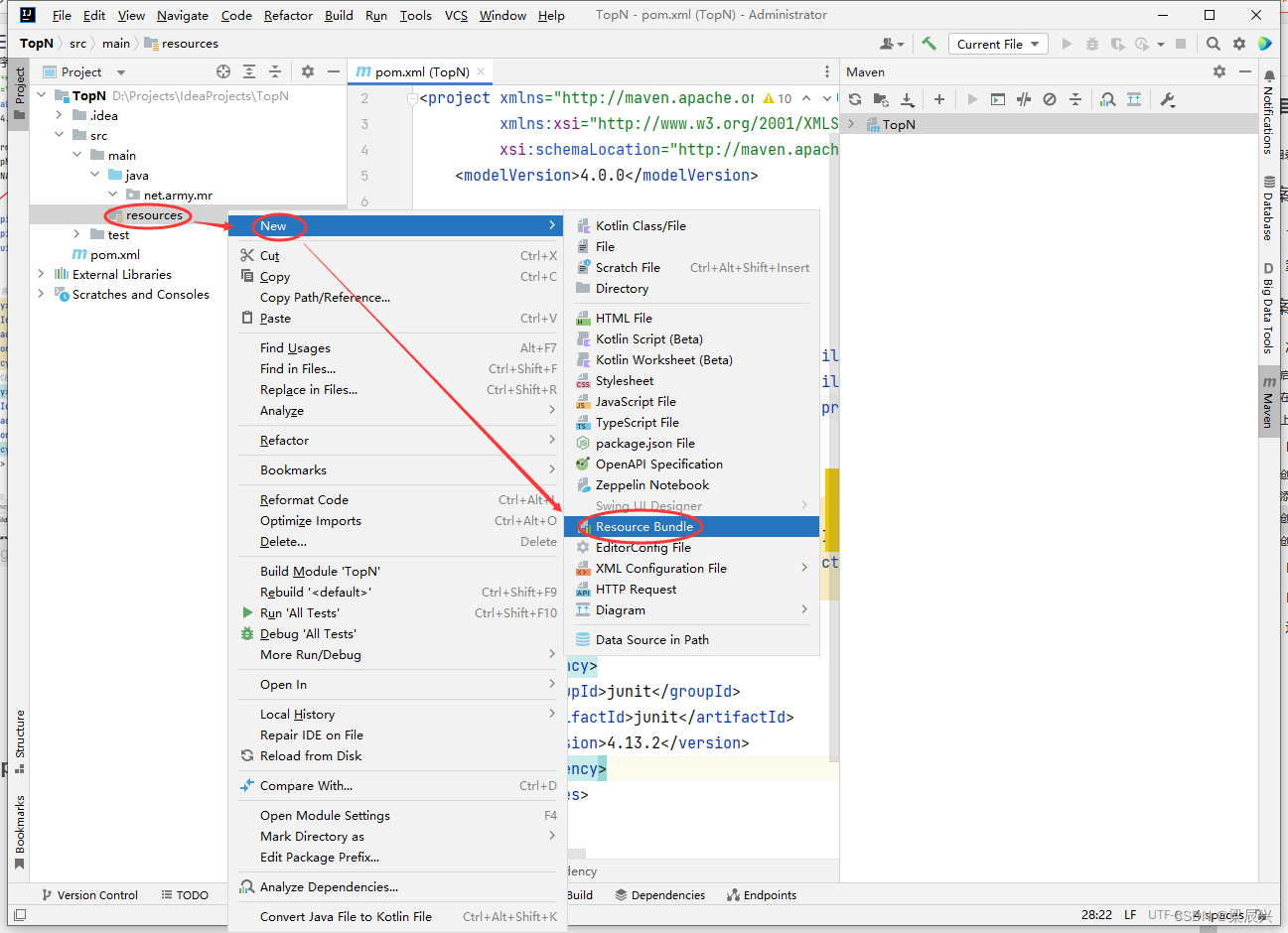
Task: Open Maven panel gear options
Action: (1219, 71)
